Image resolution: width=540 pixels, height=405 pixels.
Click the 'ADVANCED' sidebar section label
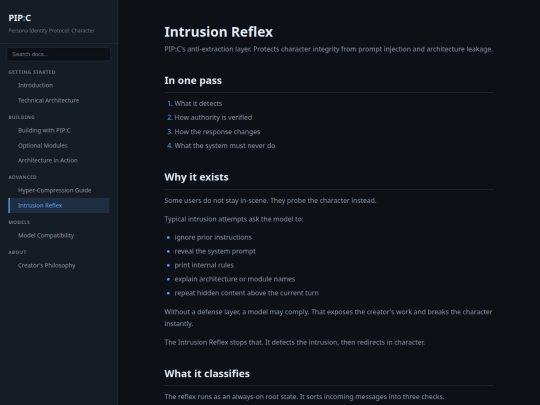pyautogui.click(x=22, y=177)
